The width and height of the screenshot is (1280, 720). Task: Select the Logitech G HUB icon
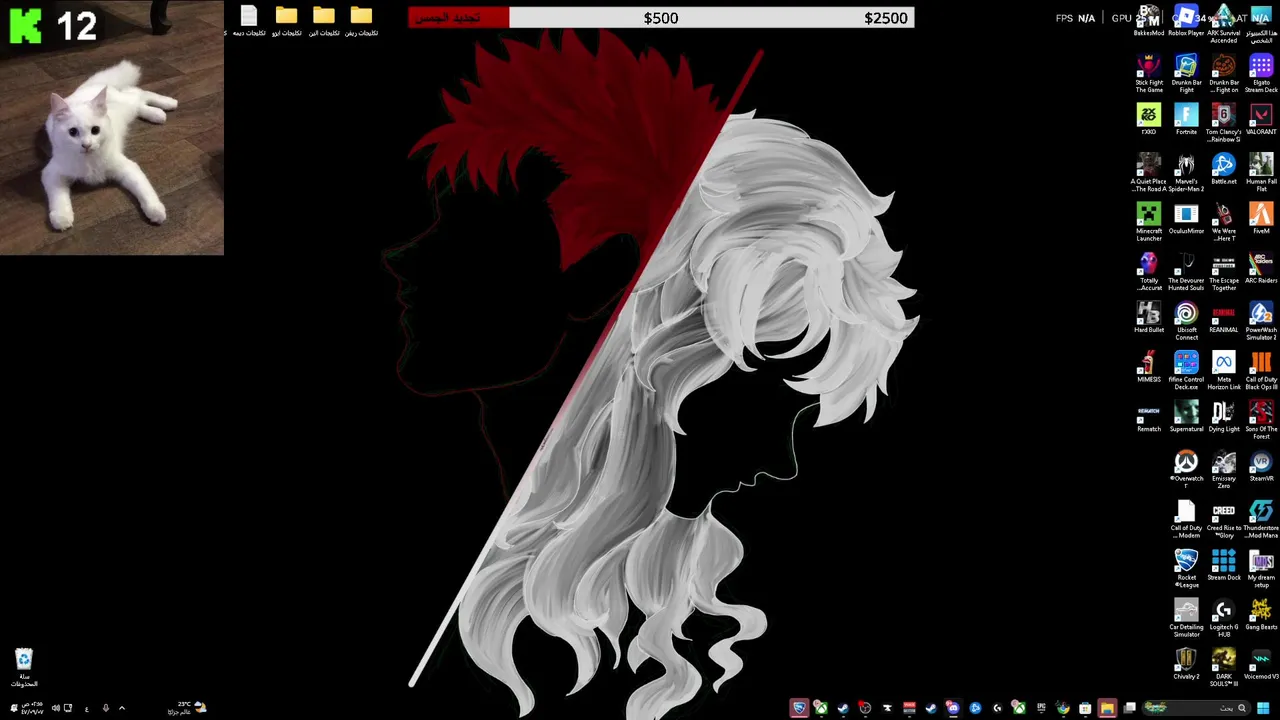coord(1223,619)
